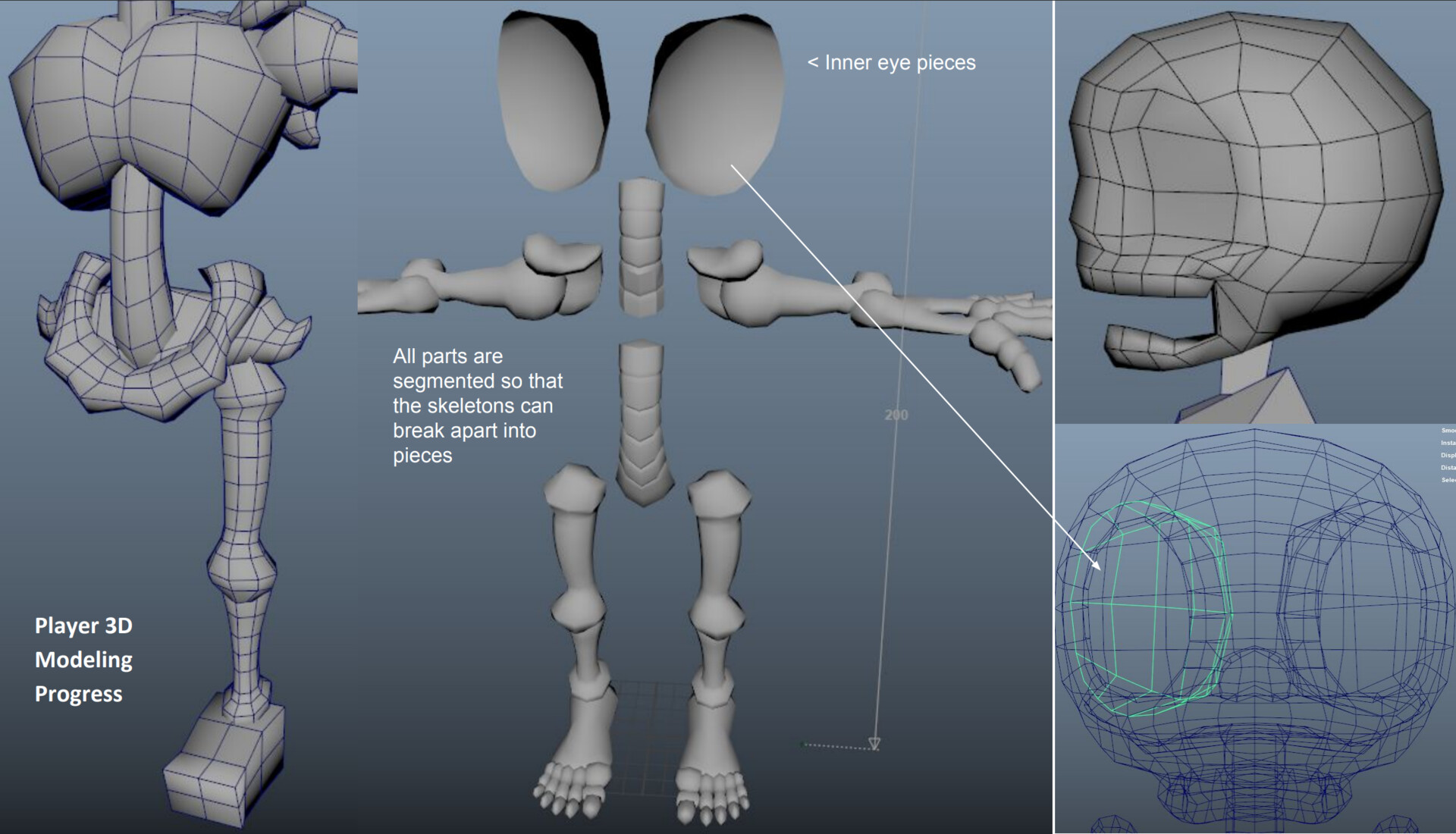Click the 'Smoo' heads-up display label

1448,431
